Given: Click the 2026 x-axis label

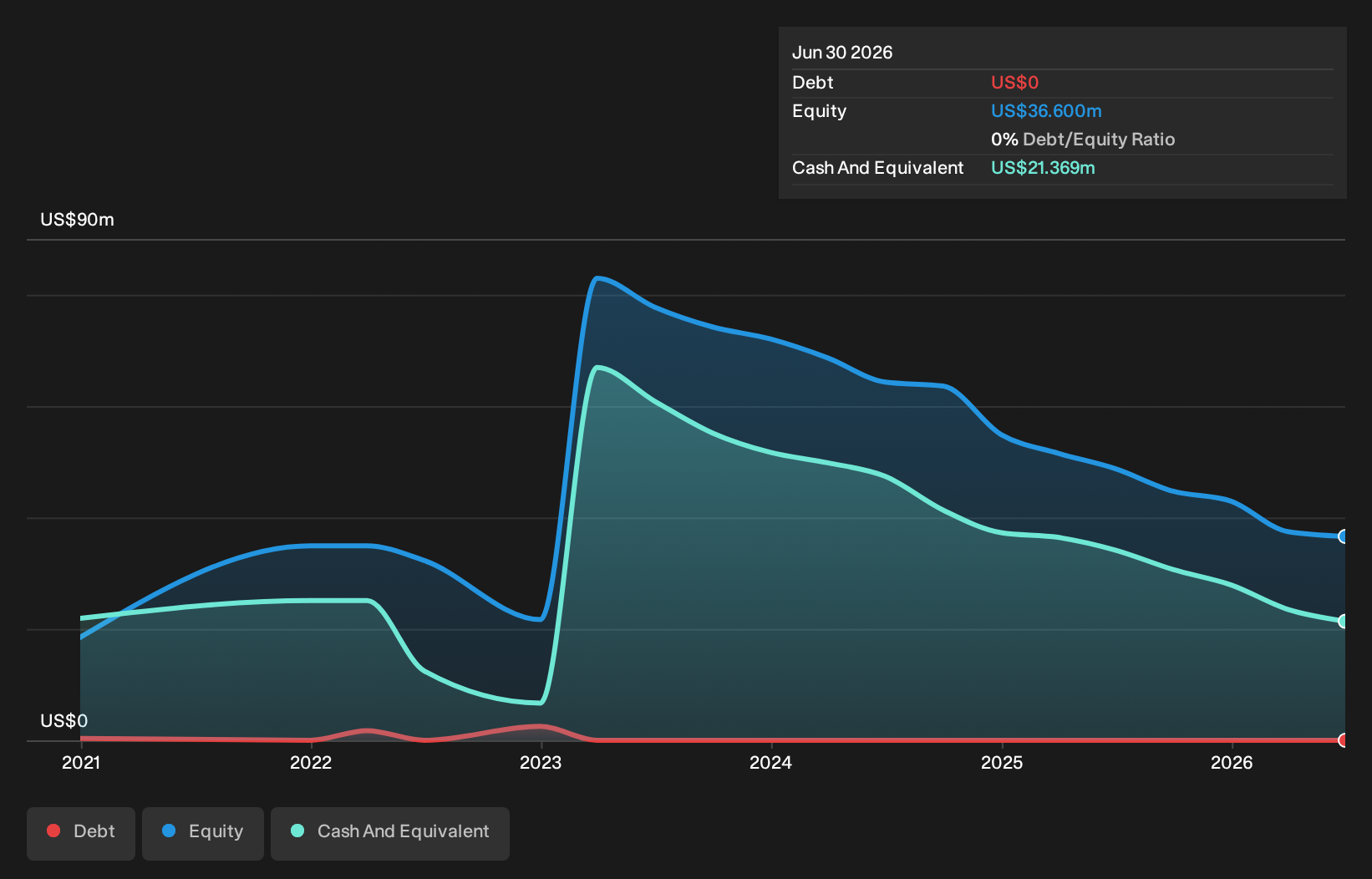Looking at the screenshot, I should [1232, 762].
